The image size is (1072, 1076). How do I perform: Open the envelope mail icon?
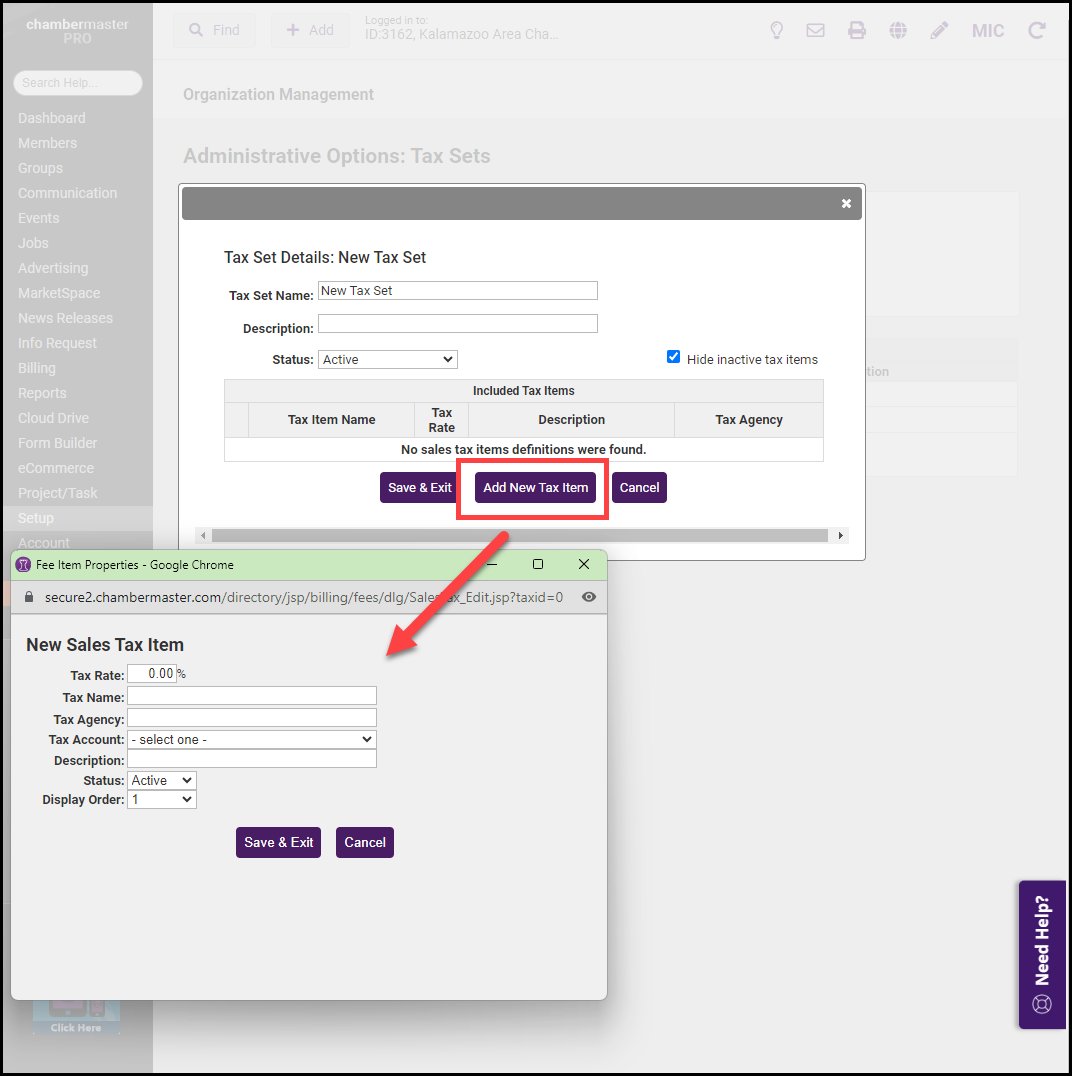click(x=816, y=30)
